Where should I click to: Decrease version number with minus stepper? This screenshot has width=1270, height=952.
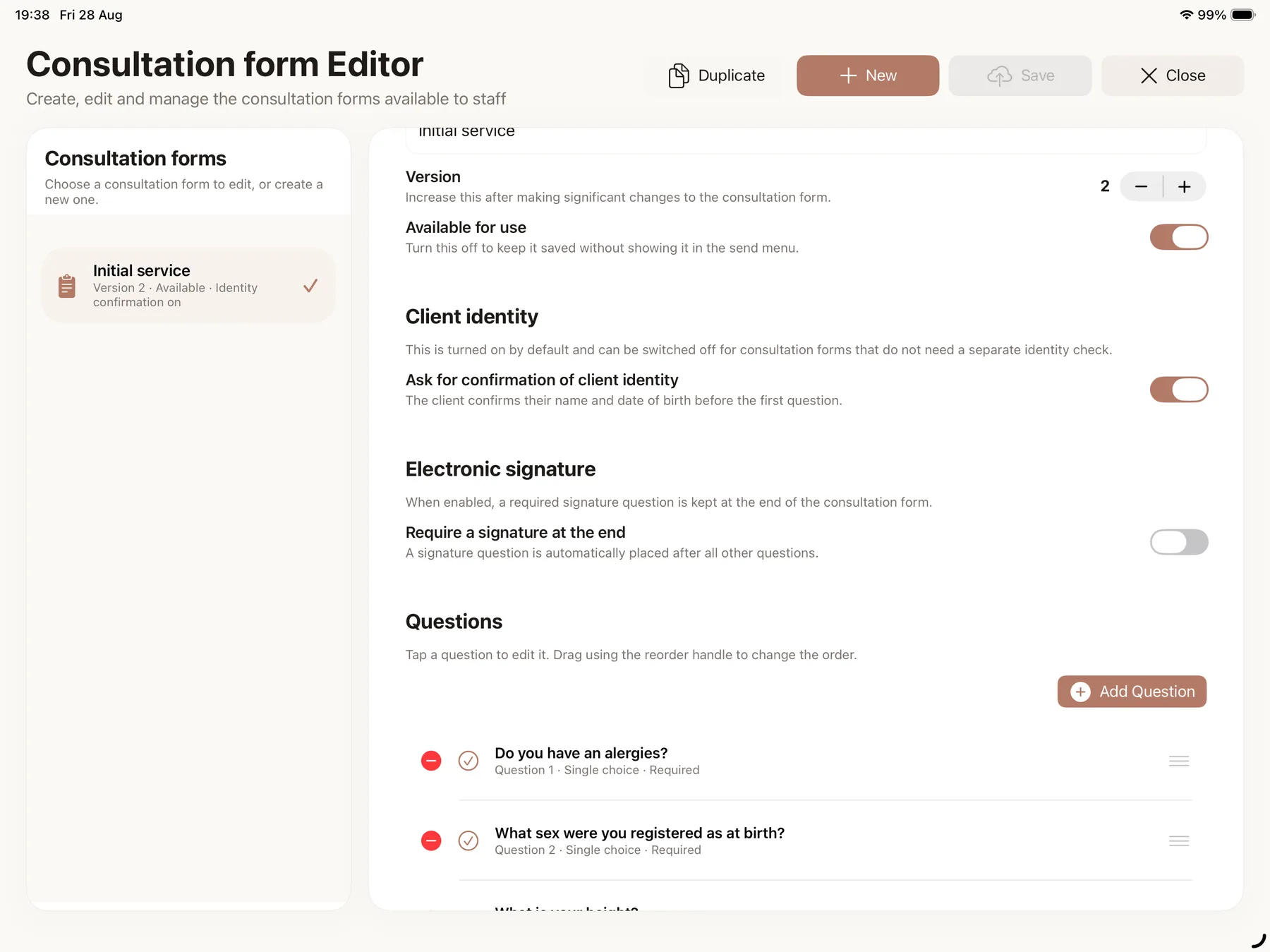[1141, 186]
